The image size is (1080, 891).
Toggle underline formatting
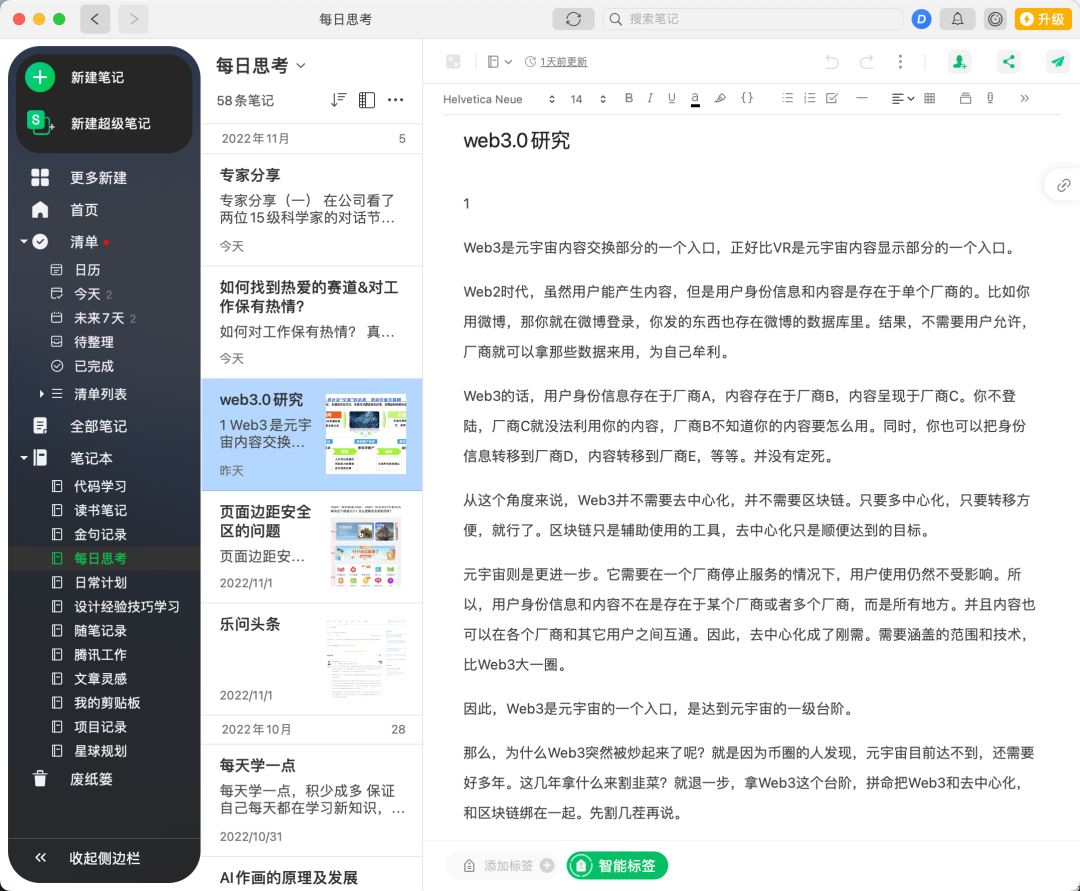[672, 98]
